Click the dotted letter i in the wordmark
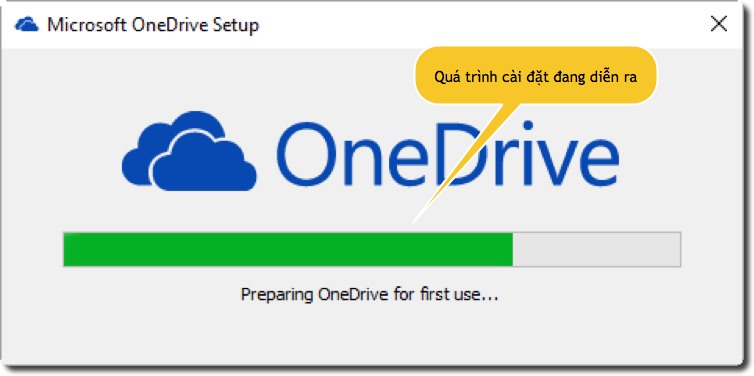The image size is (754, 376). [528, 155]
